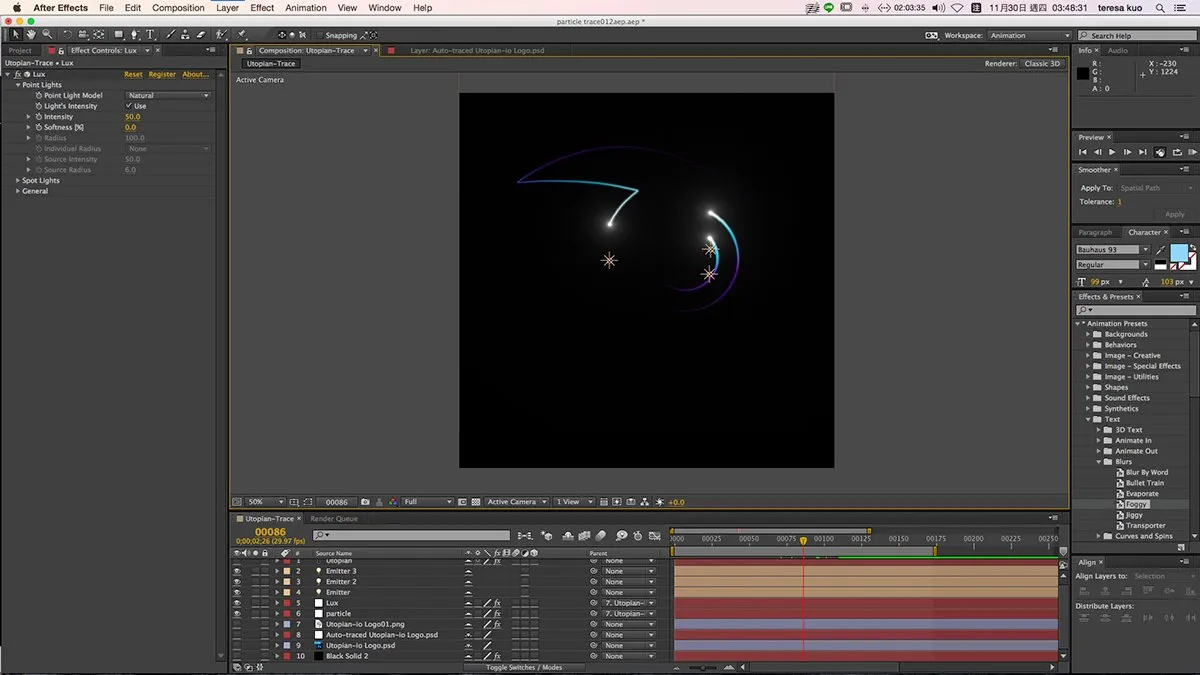
Task: Toggle Light's Intensity Use checkbox
Action: pyautogui.click(x=129, y=106)
